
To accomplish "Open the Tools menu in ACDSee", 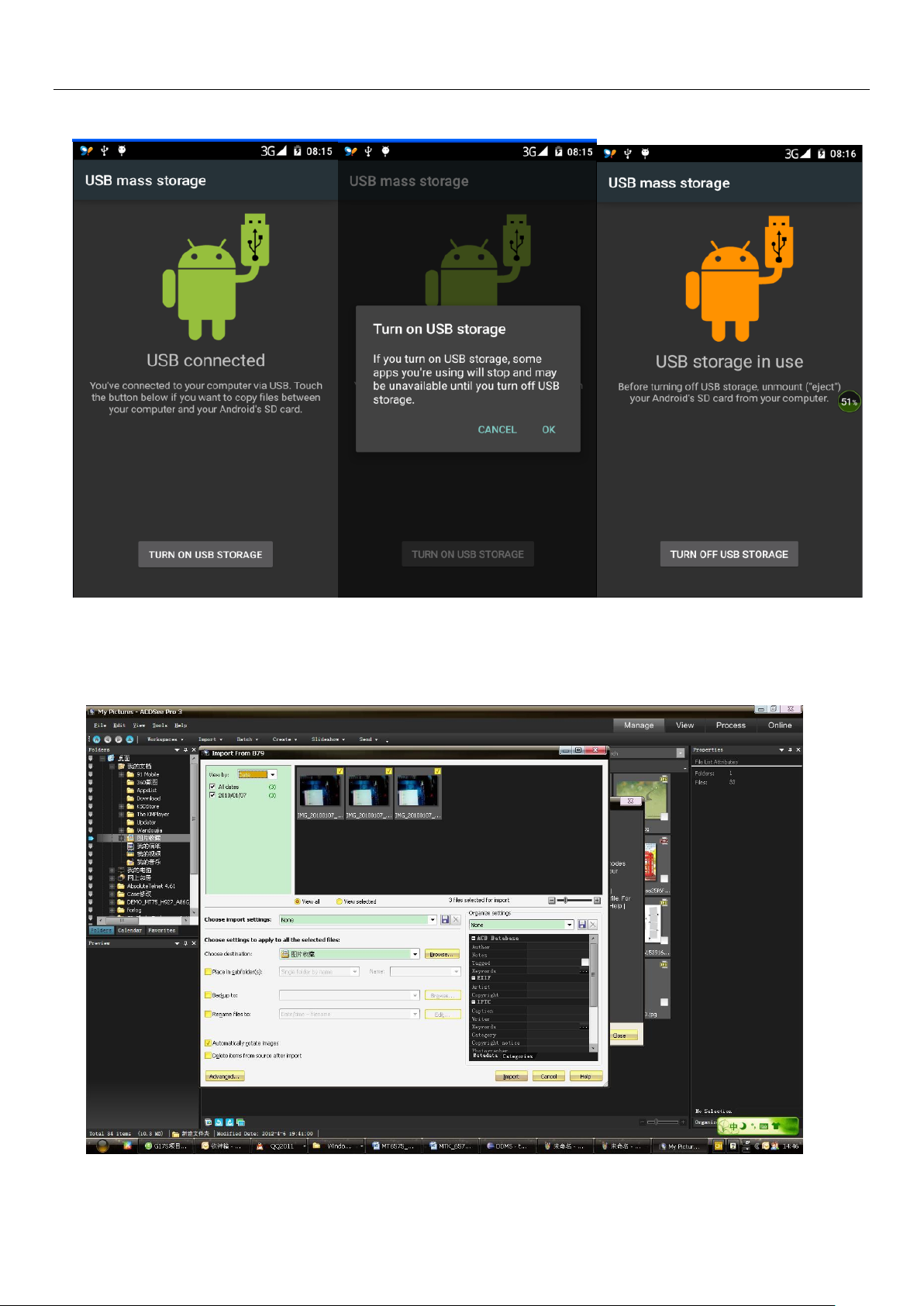I will pyautogui.click(x=160, y=725).
